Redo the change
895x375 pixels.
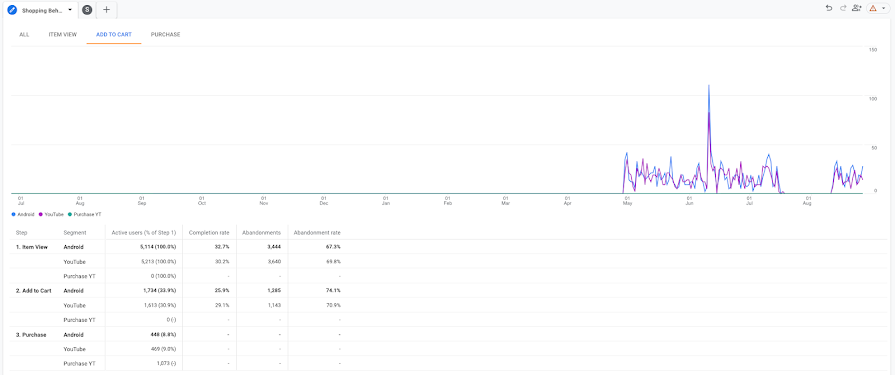pos(842,8)
